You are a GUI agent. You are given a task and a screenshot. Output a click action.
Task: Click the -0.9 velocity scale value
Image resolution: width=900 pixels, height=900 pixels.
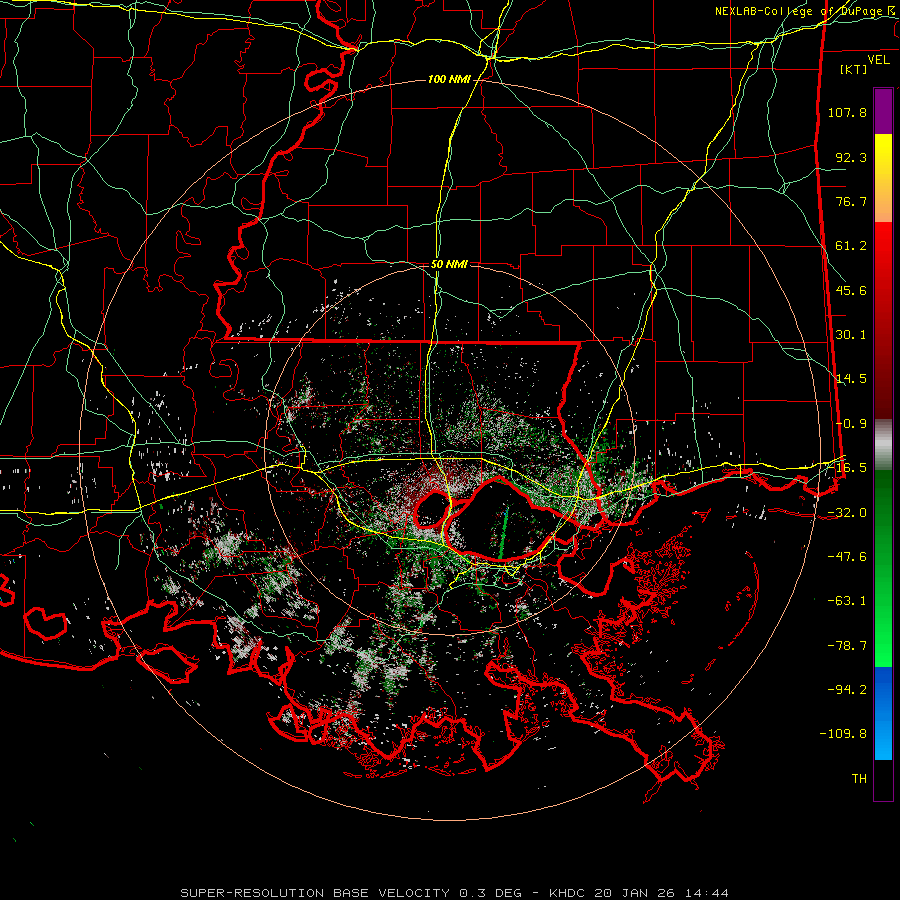(x=851, y=424)
